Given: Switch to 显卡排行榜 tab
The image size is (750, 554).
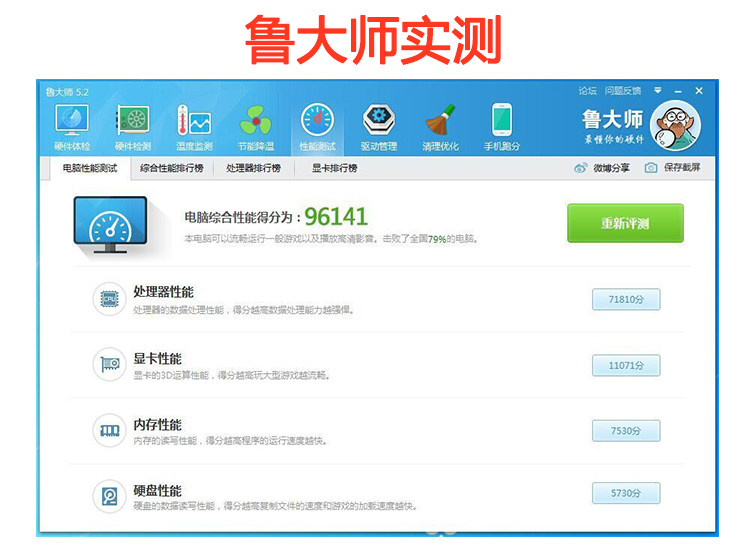Looking at the screenshot, I should (335, 168).
